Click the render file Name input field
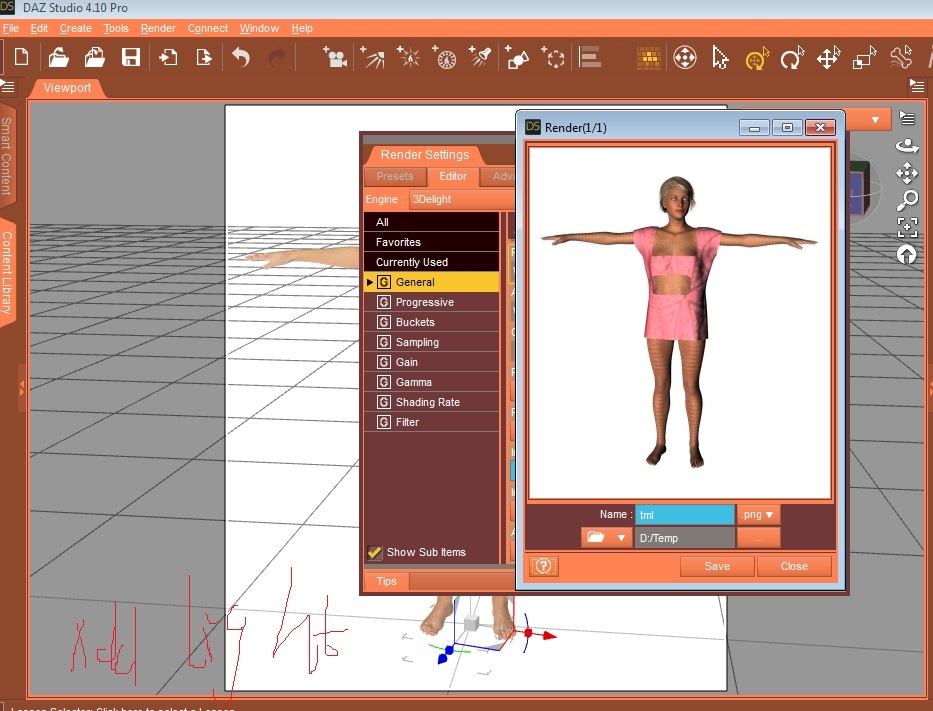Viewport: 933px width, 711px height. (684, 514)
